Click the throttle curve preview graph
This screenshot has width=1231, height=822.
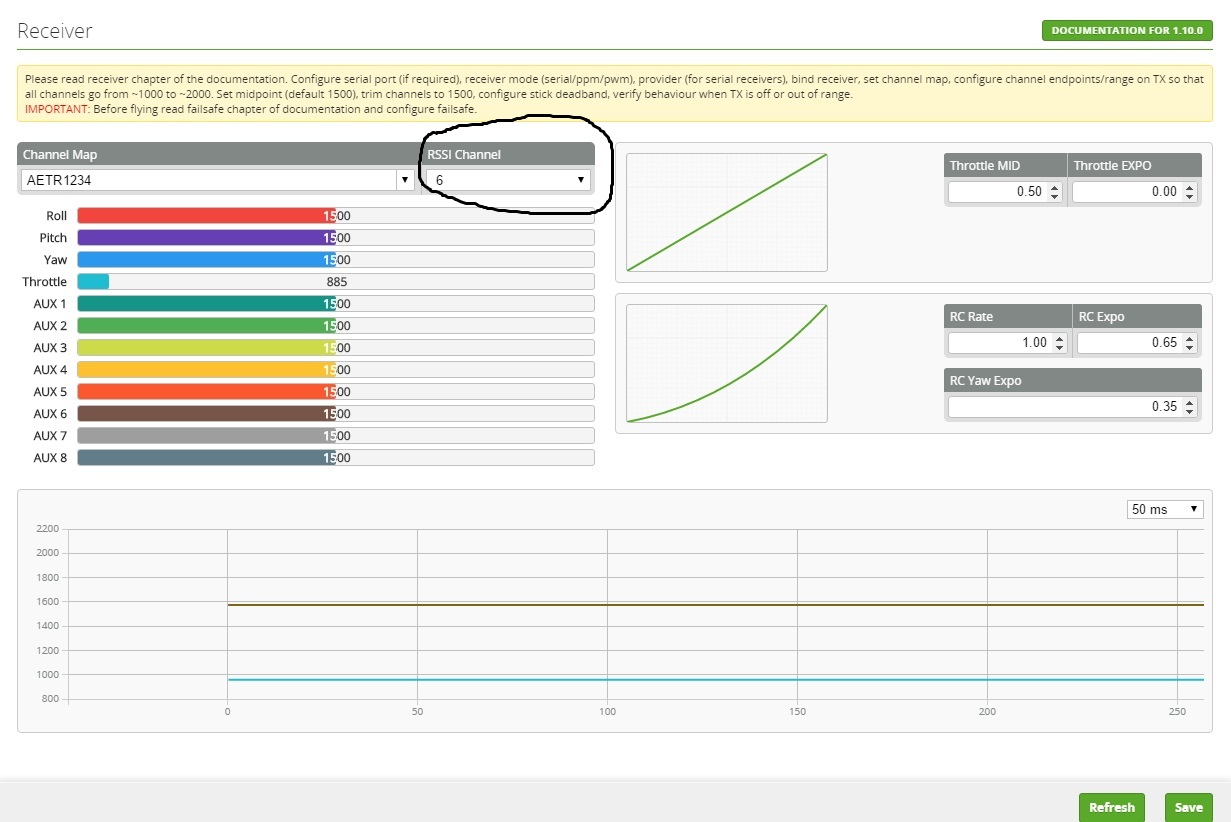[726, 212]
